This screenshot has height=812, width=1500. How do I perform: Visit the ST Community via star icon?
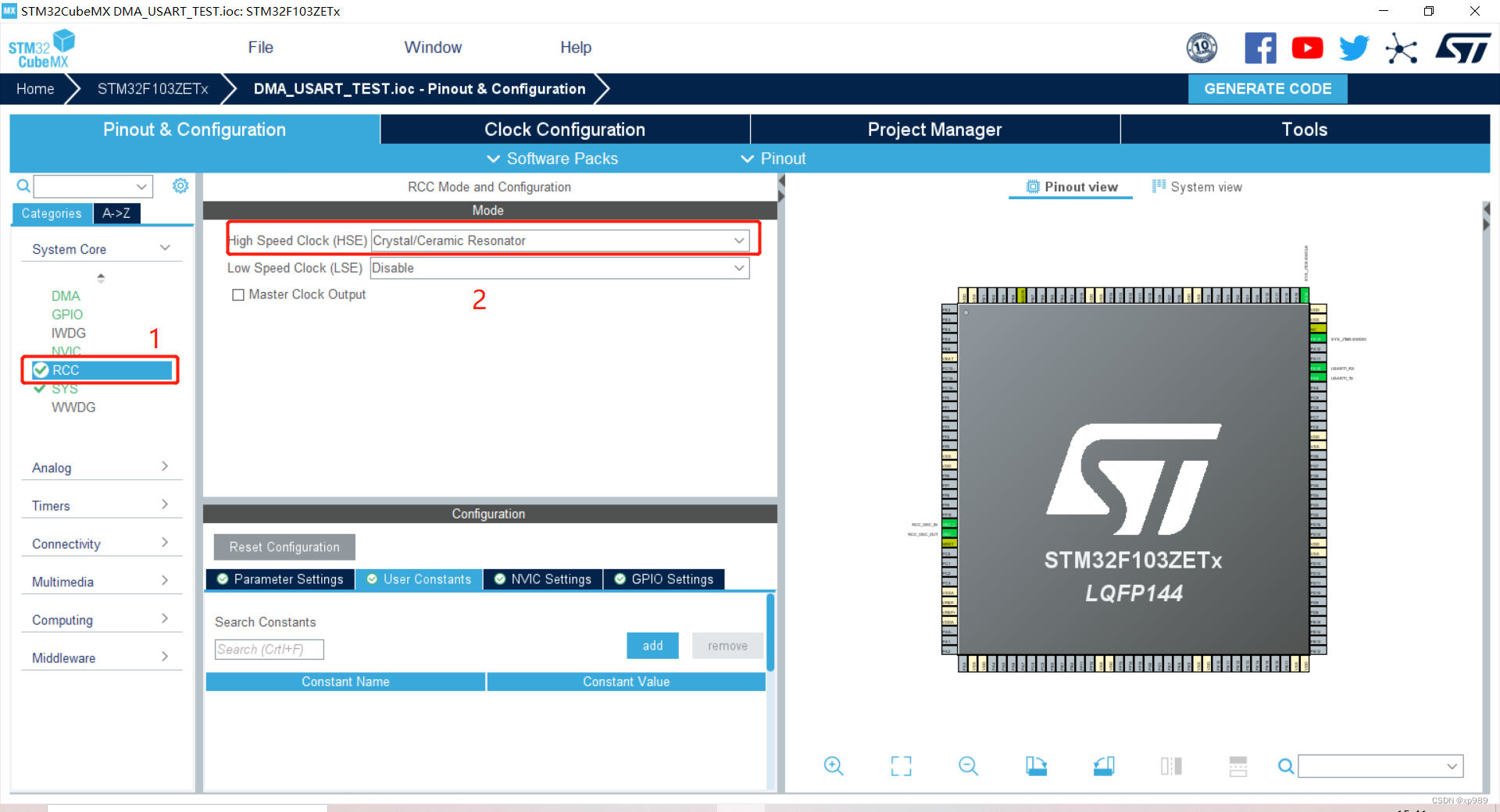point(1401,48)
